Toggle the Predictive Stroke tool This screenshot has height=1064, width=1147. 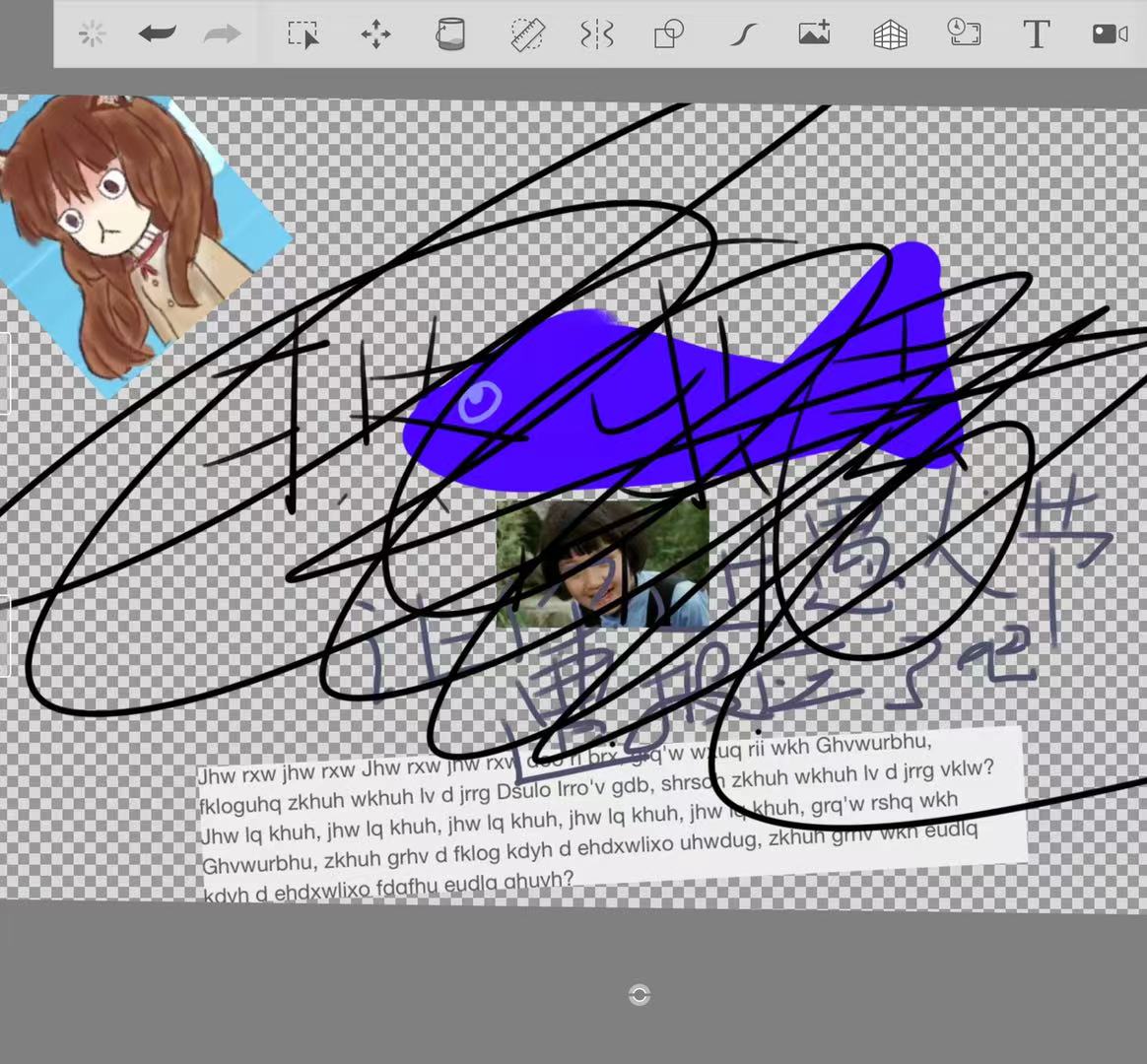tap(743, 34)
